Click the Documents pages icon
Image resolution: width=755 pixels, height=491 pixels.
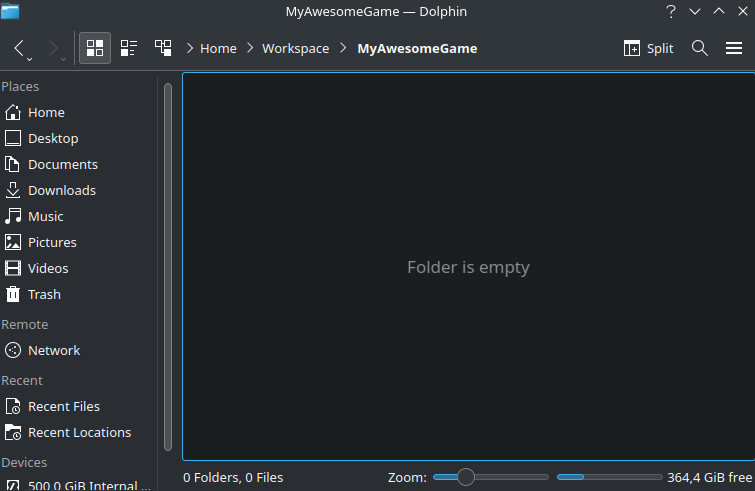tap(13, 164)
